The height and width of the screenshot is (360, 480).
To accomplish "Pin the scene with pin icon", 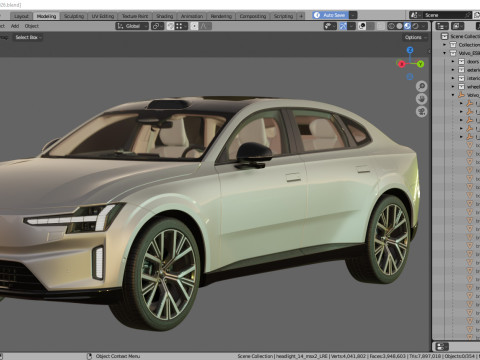I will pyautogui.click(x=468, y=15).
